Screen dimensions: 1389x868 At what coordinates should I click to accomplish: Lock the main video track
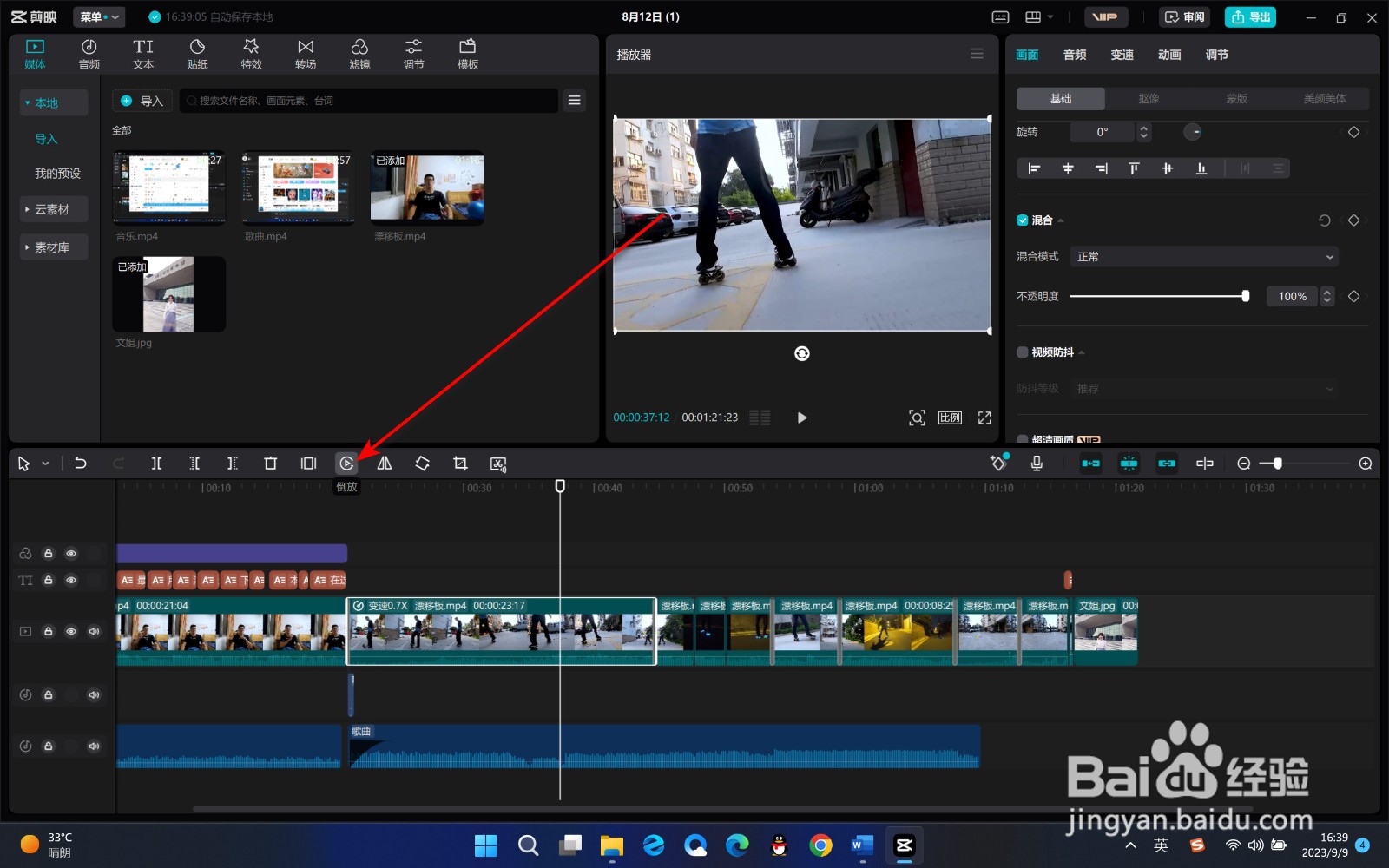pos(49,631)
